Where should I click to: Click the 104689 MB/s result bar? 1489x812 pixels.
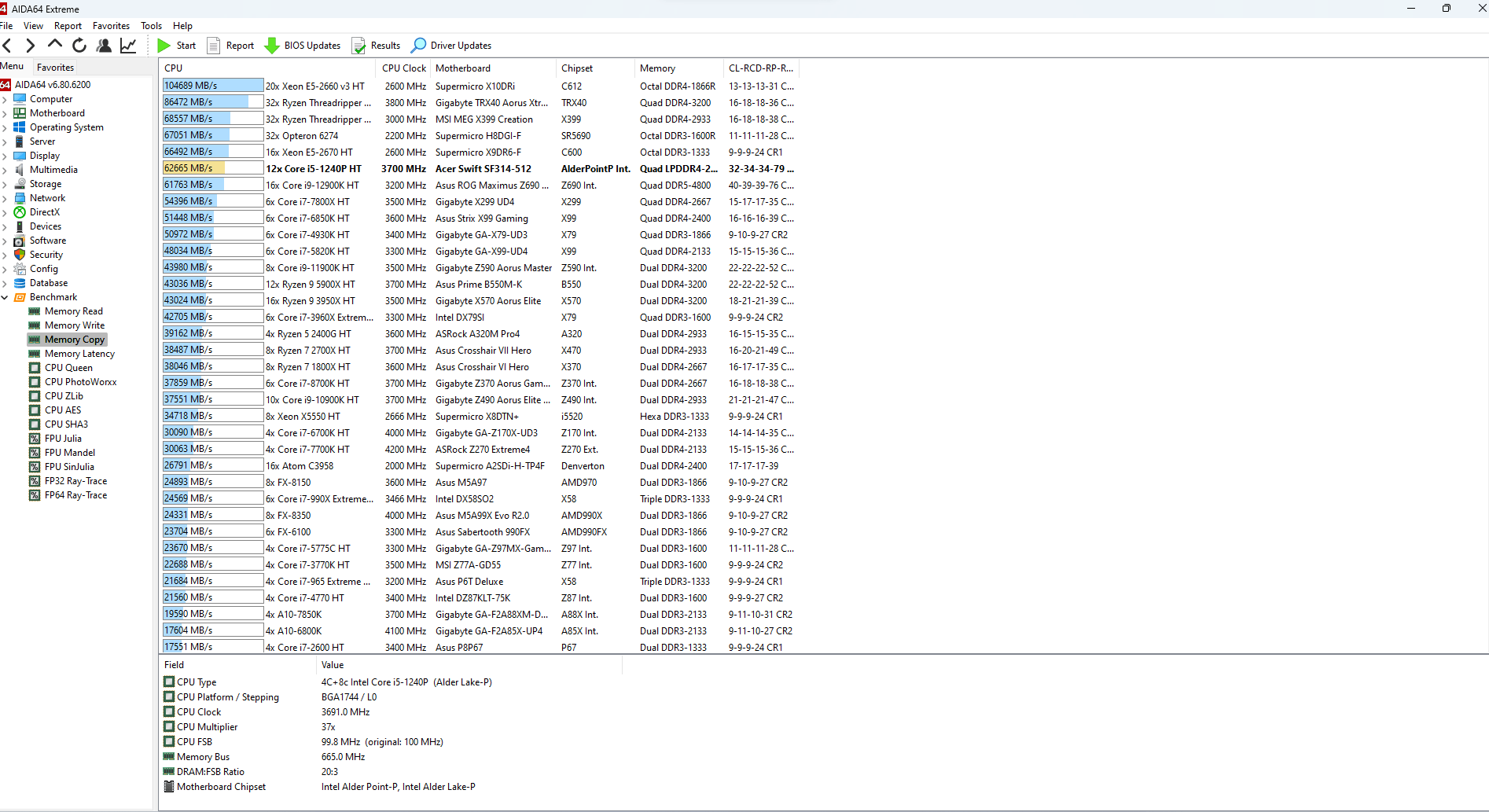click(x=212, y=86)
